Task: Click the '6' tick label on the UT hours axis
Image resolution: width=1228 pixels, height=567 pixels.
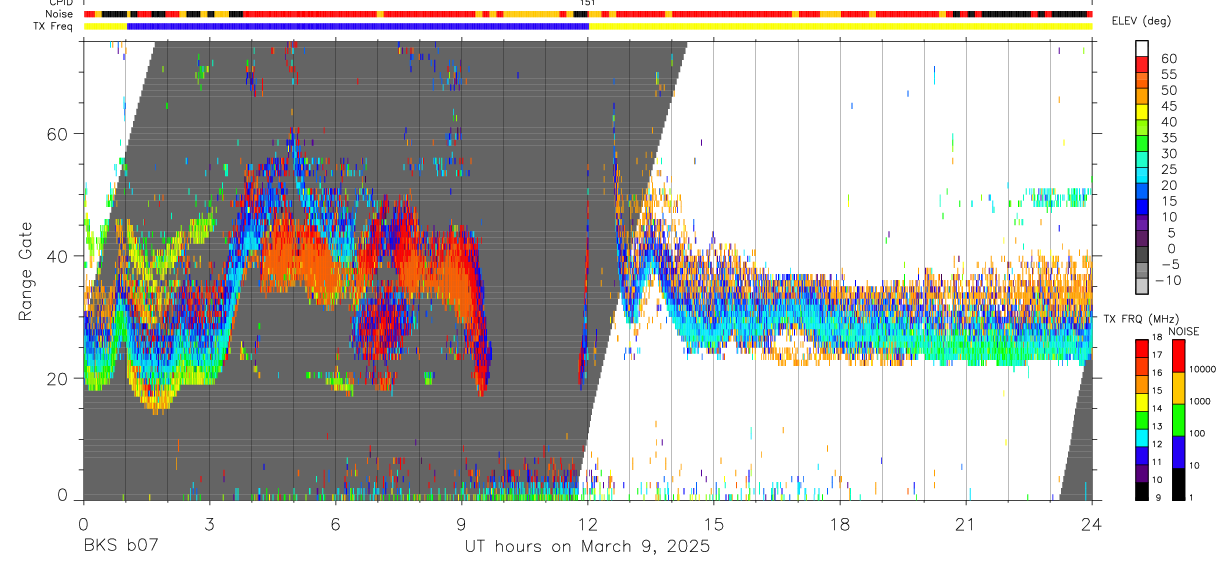Action: tap(335, 524)
